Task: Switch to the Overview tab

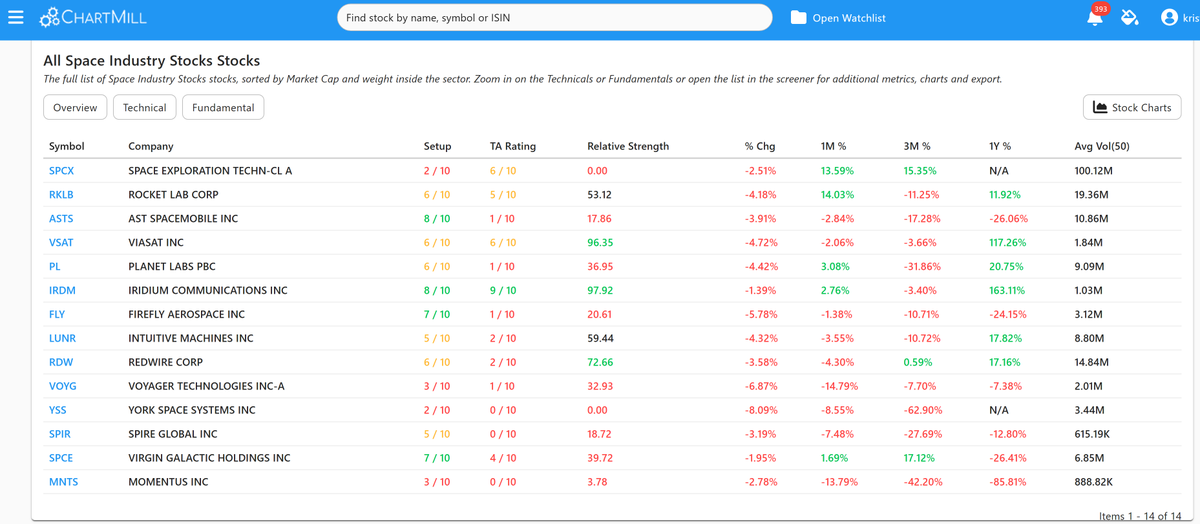Action: [75, 107]
